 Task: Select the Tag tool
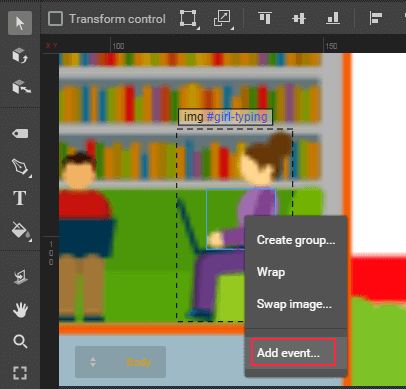(20, 134)
